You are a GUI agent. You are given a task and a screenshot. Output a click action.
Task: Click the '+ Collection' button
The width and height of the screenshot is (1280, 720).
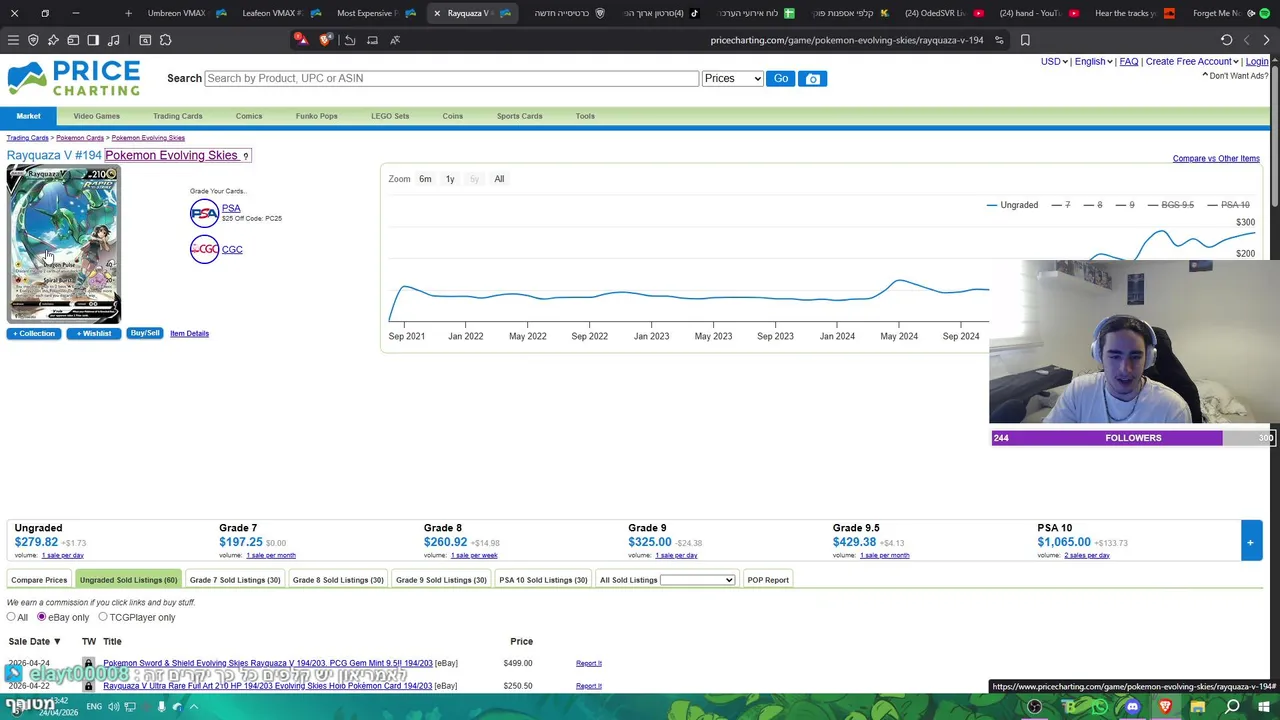coord(34,333)
